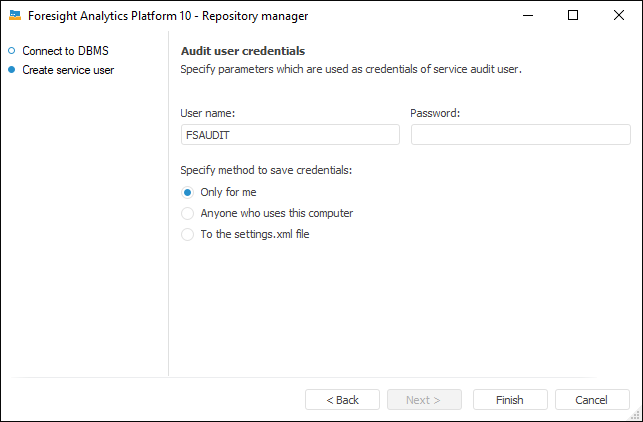Choose "Anyone who uses this computer" option

pyautogui.click(x=187, y=213)
